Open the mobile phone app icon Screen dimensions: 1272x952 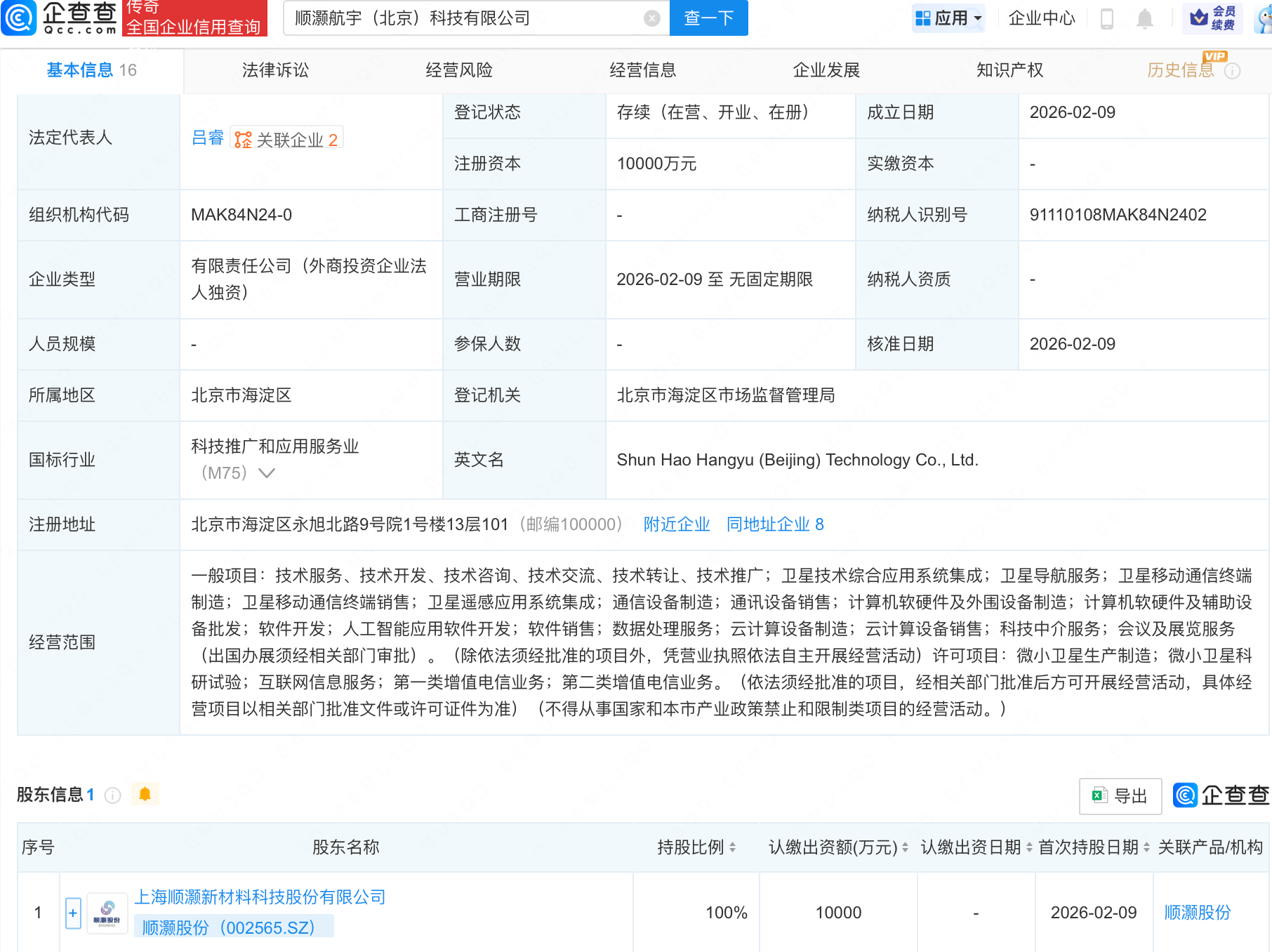1107,18
